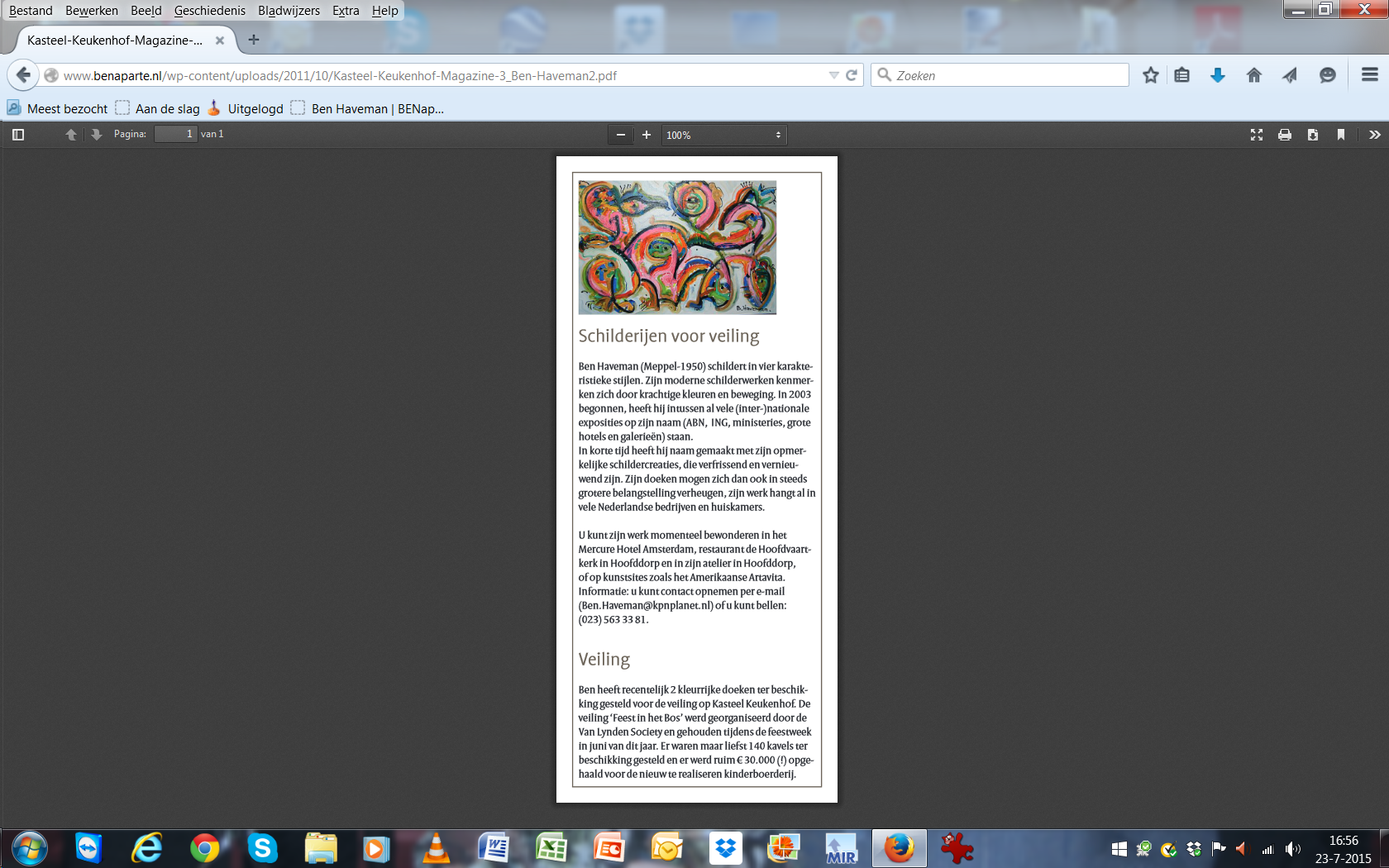Switch to Firefox taskbar button
Screen dimensions: 1389x868
[x=899, y=848]
